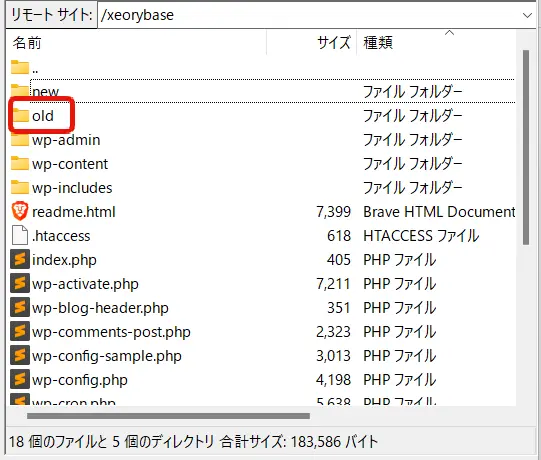This screenshot has width=541, height=460.
Task: Click the Brave icon of readme.html
Action: pyautogui.click(x=20, y=212)
